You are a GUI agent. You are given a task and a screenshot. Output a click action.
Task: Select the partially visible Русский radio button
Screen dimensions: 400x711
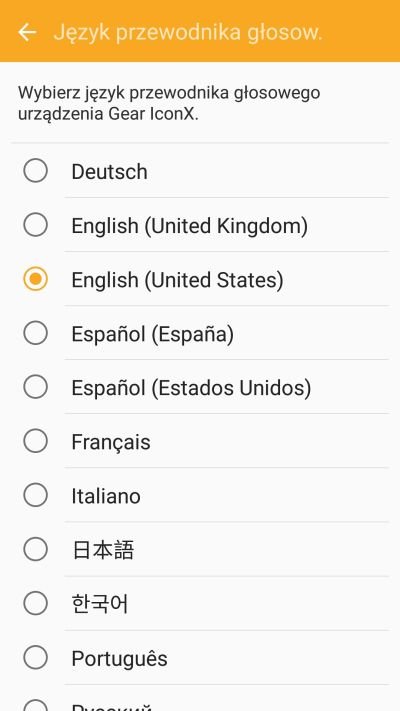(x=35, y=705)
